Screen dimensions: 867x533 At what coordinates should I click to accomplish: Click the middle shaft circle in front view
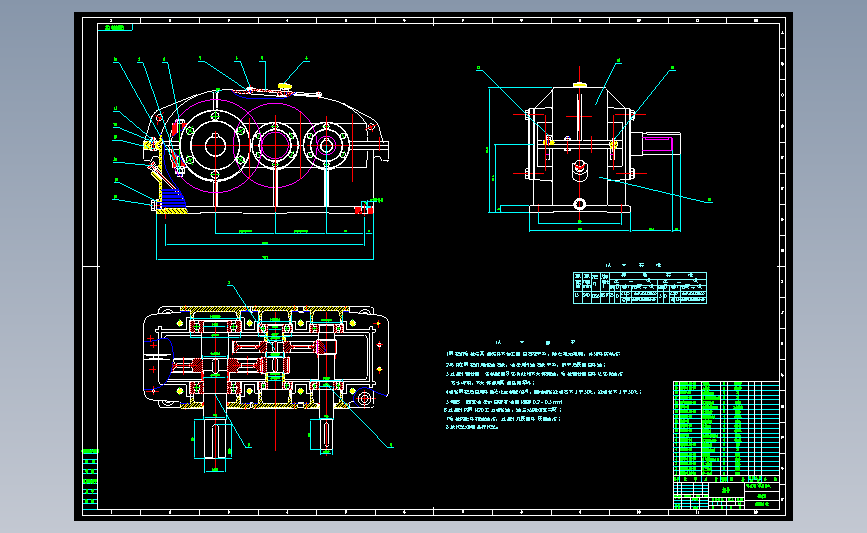coord(275,145)
